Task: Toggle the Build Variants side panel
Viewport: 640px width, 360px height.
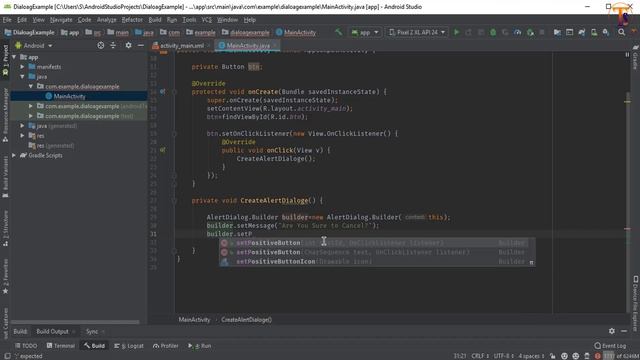Action: (5, 178)
